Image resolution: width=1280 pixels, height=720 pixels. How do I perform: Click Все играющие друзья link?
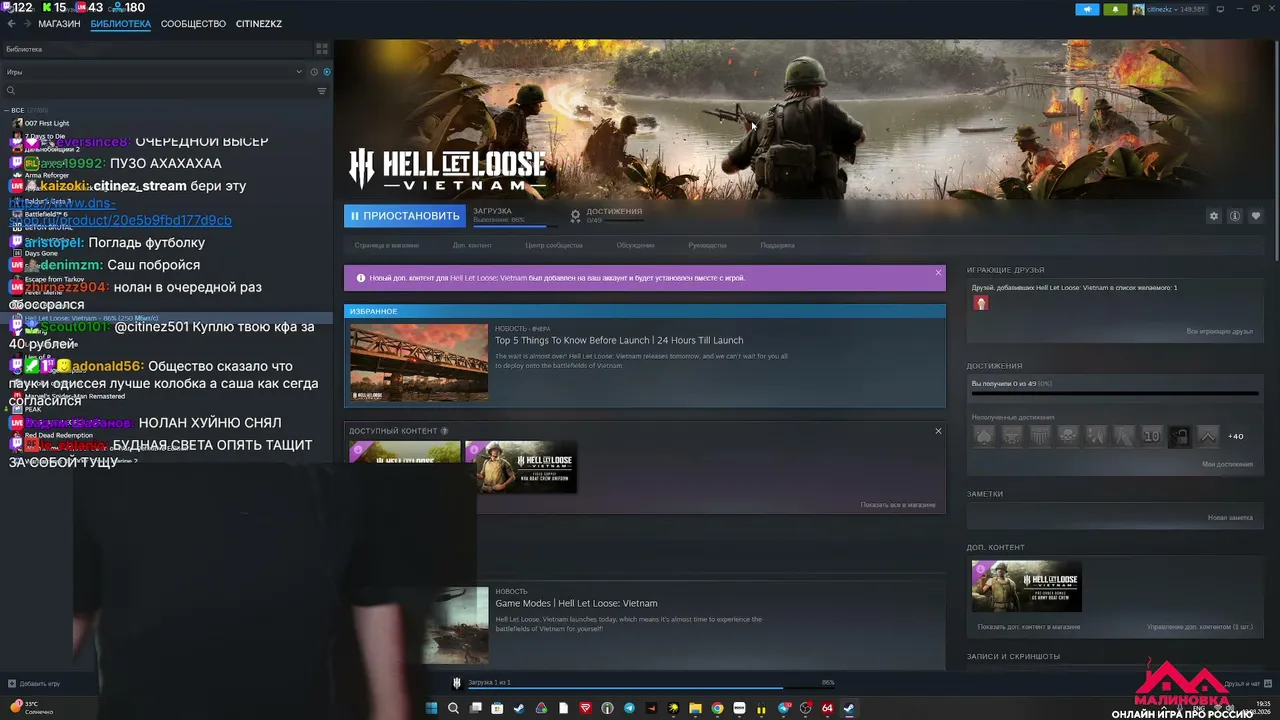(1219, 331)
